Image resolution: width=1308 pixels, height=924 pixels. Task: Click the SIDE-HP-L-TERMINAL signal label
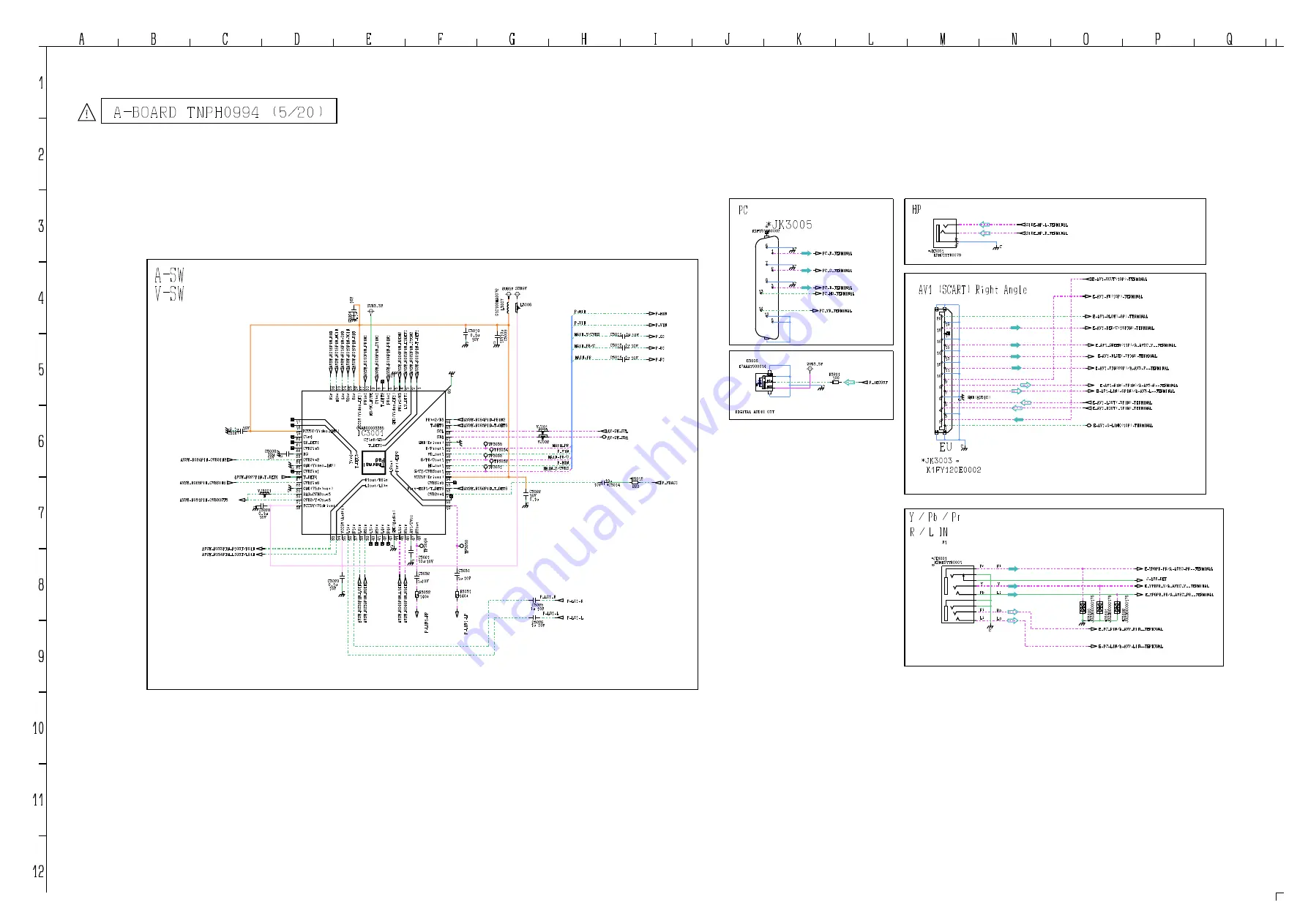1047,225
